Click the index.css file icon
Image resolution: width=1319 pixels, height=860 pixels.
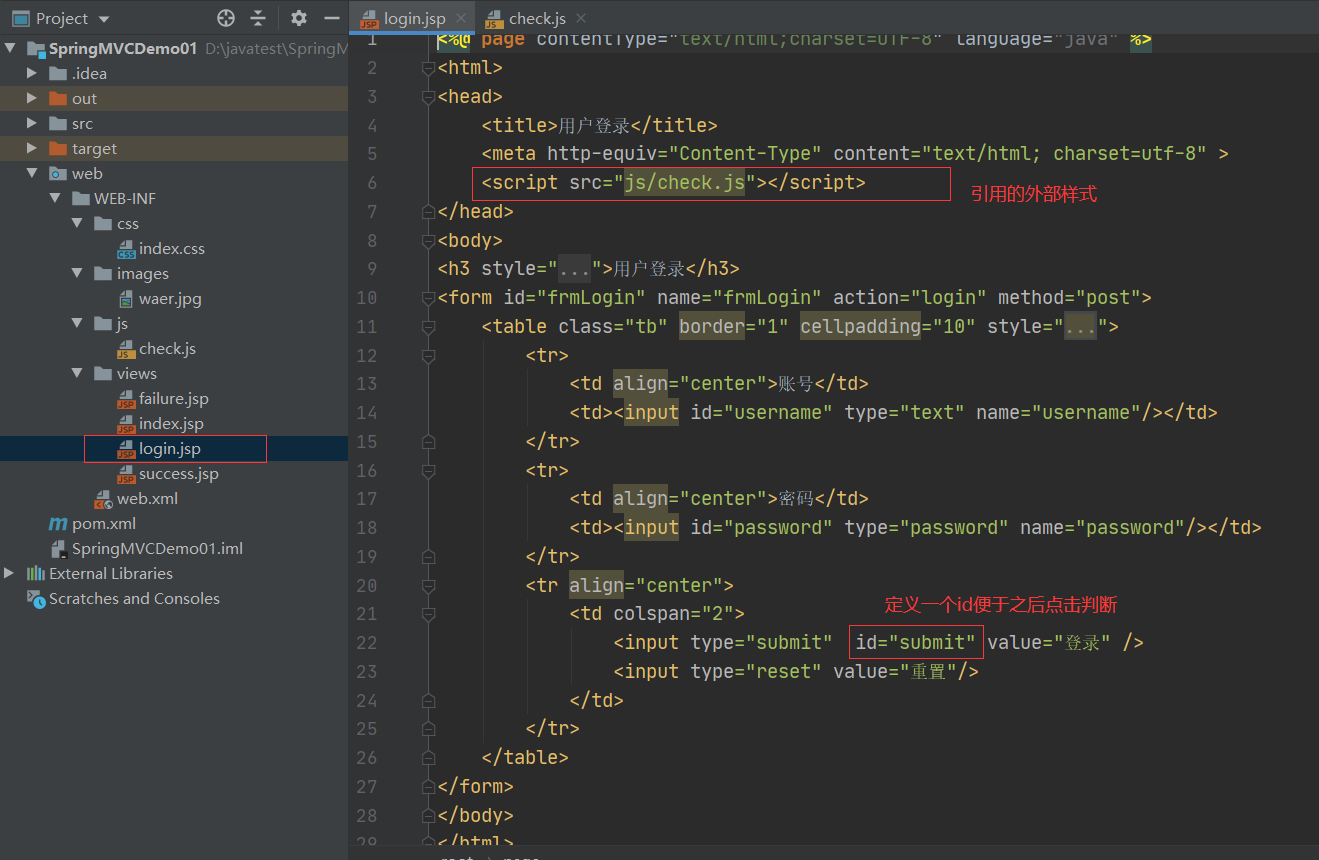pos(126,249)
